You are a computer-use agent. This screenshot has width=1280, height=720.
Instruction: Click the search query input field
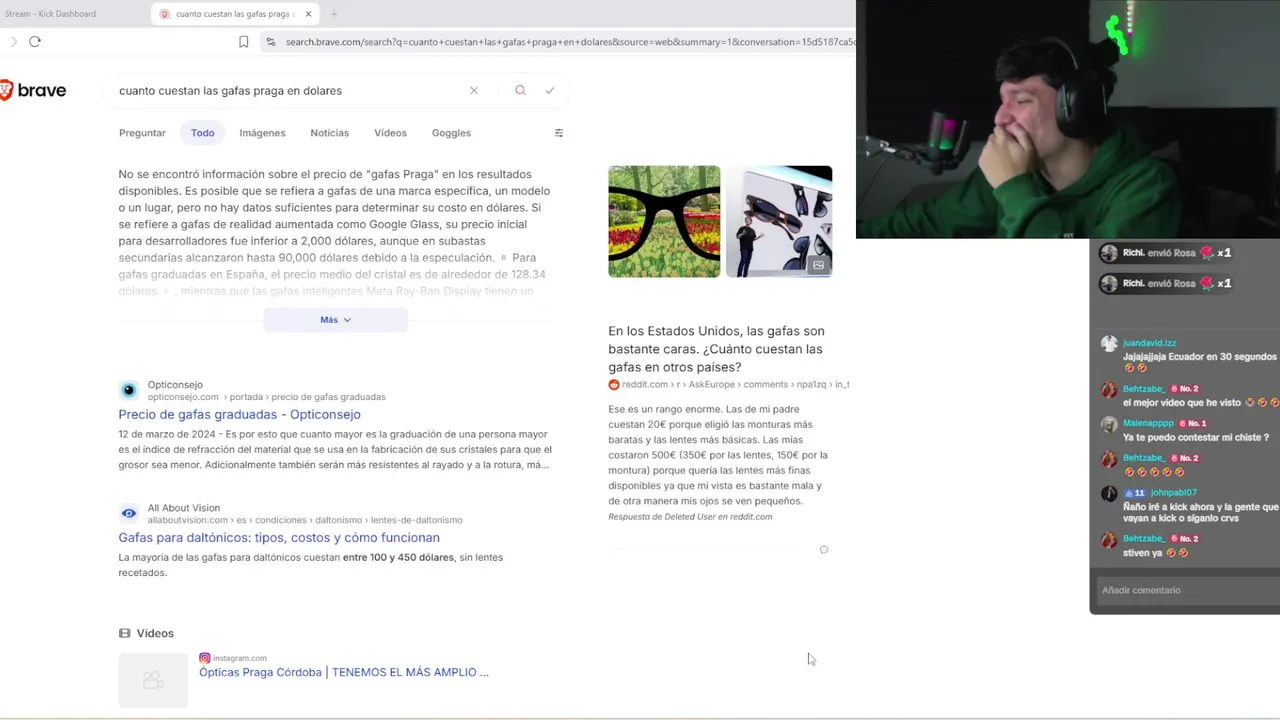[x=290, y=90]
